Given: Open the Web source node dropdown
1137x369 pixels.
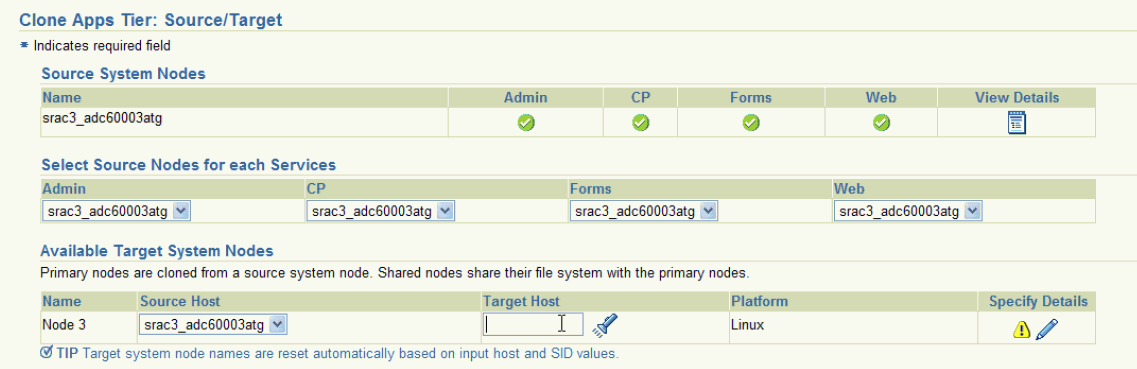Looking at the screenshot, I should [x=908, y=211].
